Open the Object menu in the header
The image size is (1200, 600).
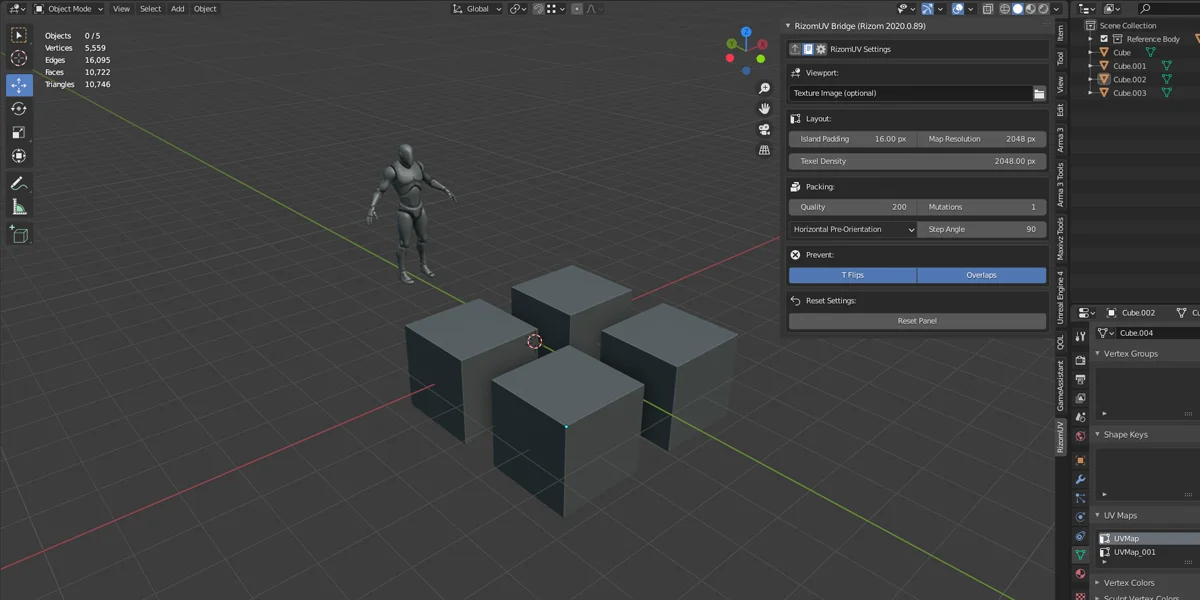coord(204,8)
